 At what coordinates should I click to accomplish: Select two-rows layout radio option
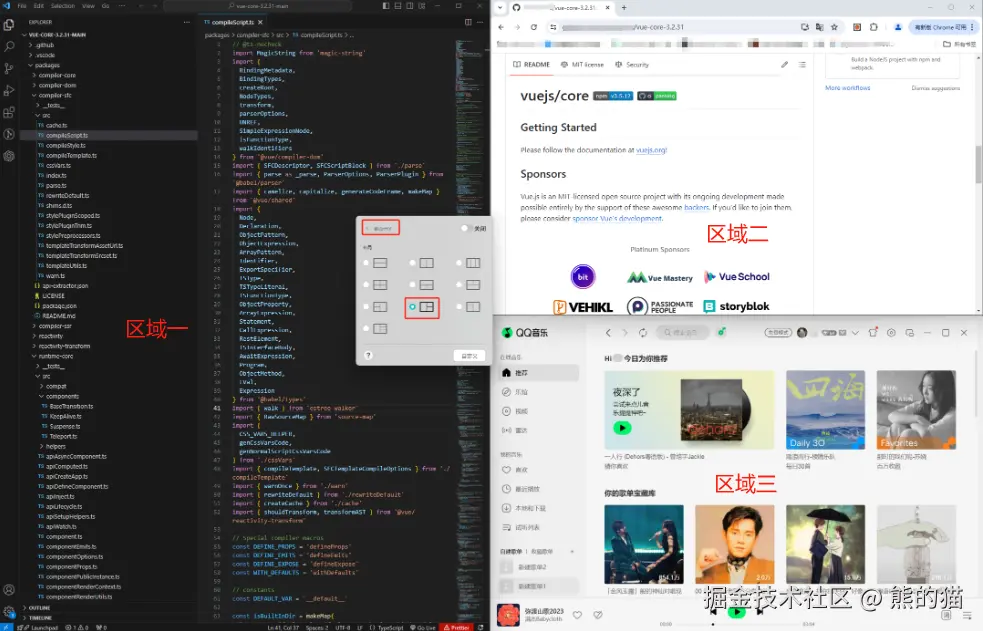[366, 263]
